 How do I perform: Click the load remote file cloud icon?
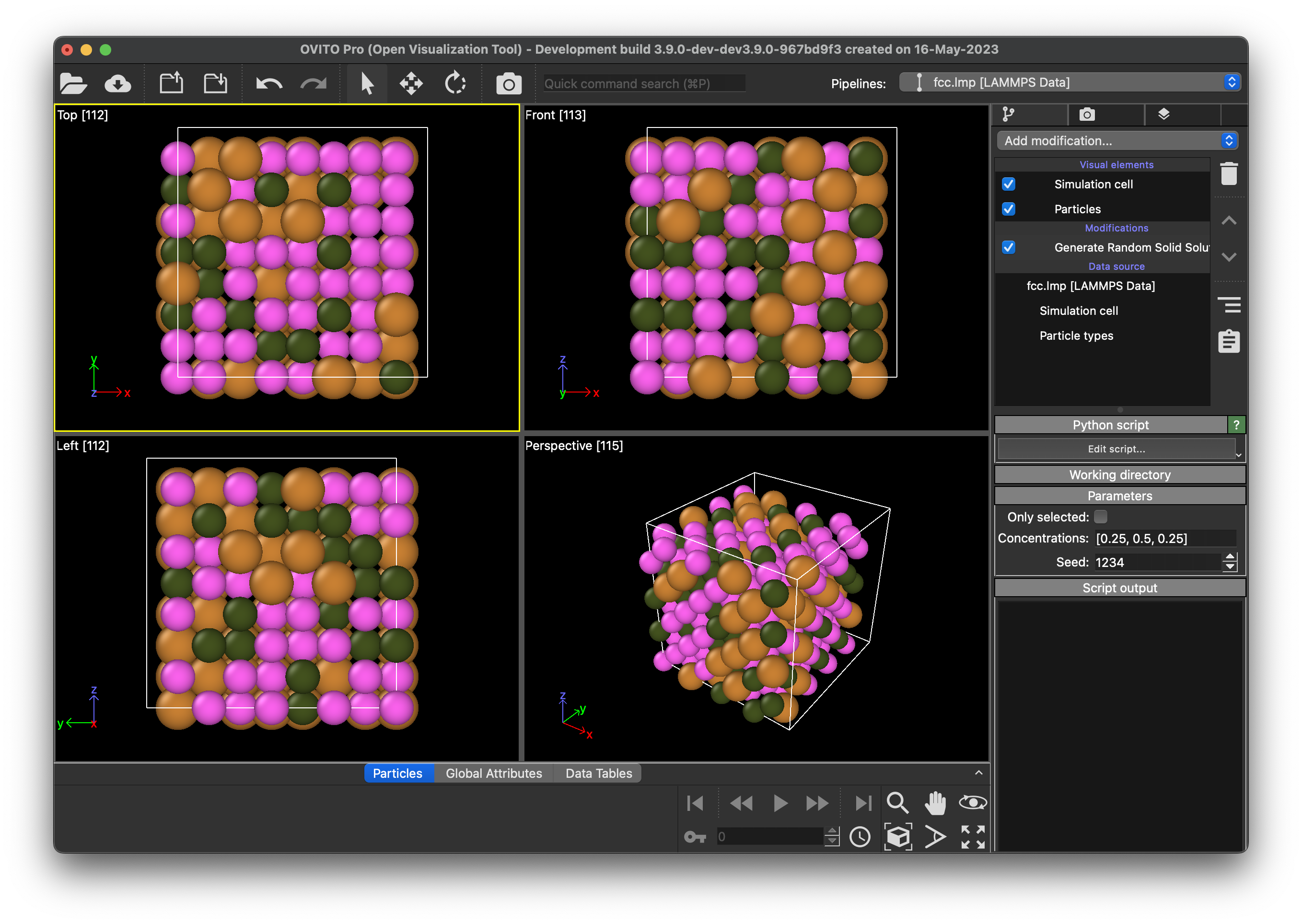pyautogui.click(x=118, y=84)
